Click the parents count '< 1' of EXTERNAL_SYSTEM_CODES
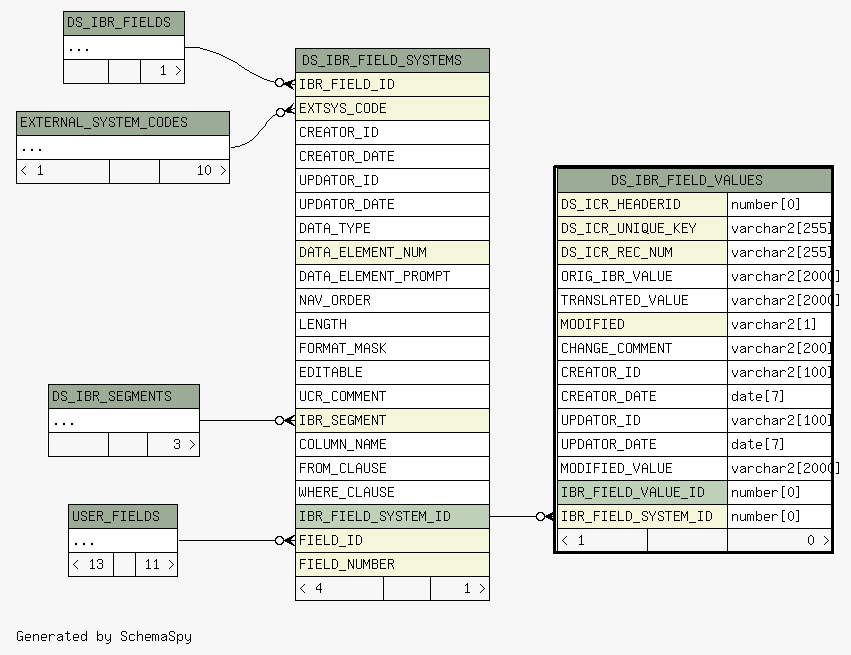Image resolution: width=851 pixels, height=655 pixels. point(63,171)
